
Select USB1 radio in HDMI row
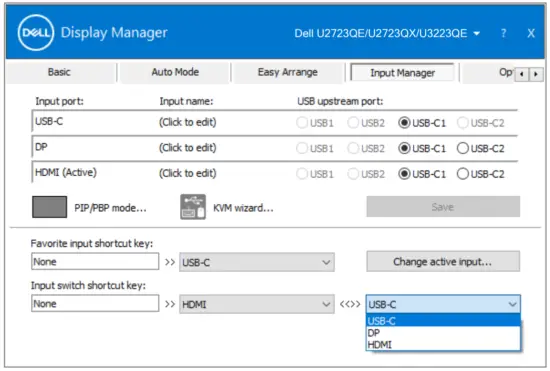click(302, 174)
